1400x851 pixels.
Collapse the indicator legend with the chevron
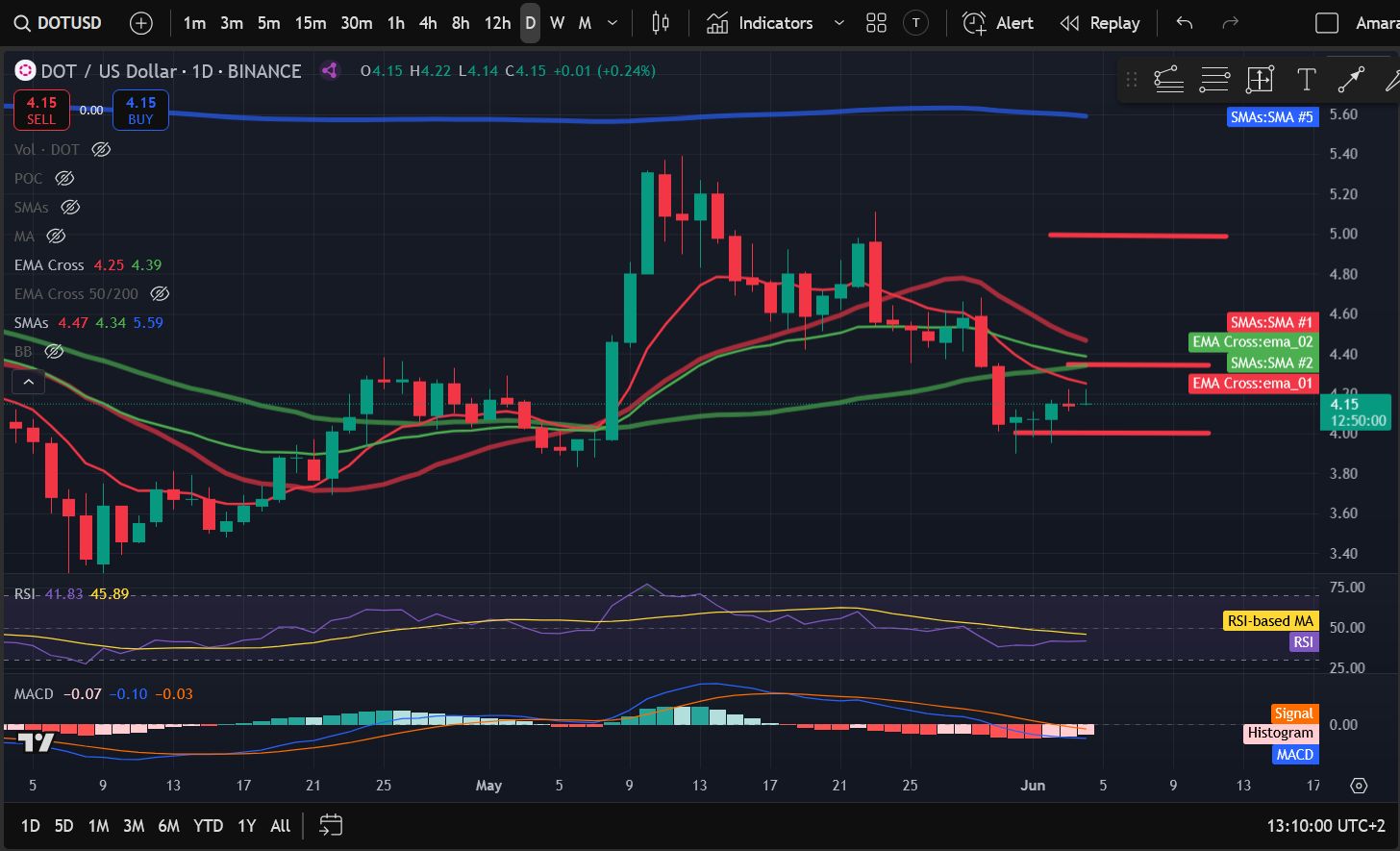point(29,382)
